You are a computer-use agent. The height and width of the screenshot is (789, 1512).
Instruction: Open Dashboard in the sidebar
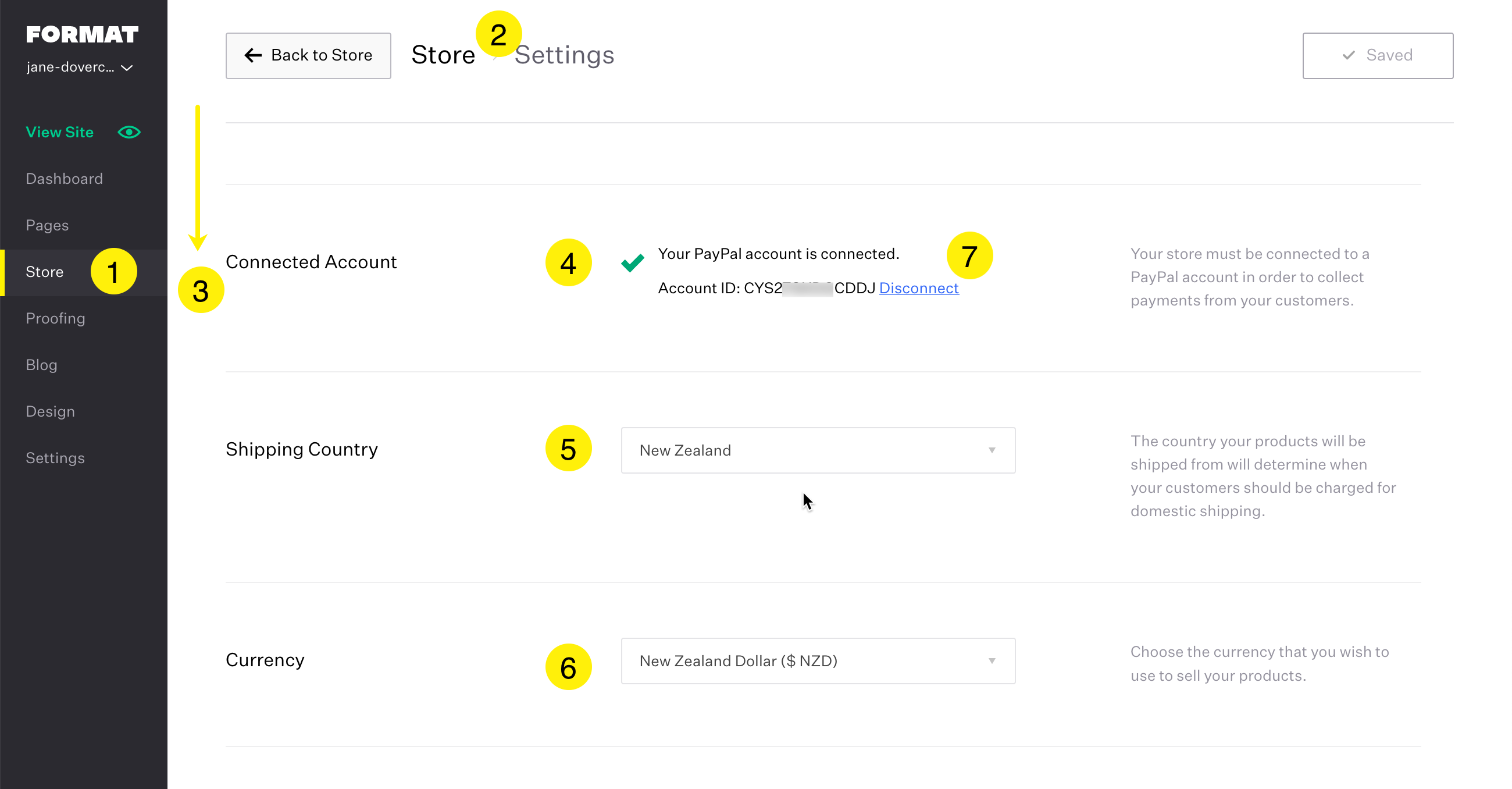click(65, 179)
